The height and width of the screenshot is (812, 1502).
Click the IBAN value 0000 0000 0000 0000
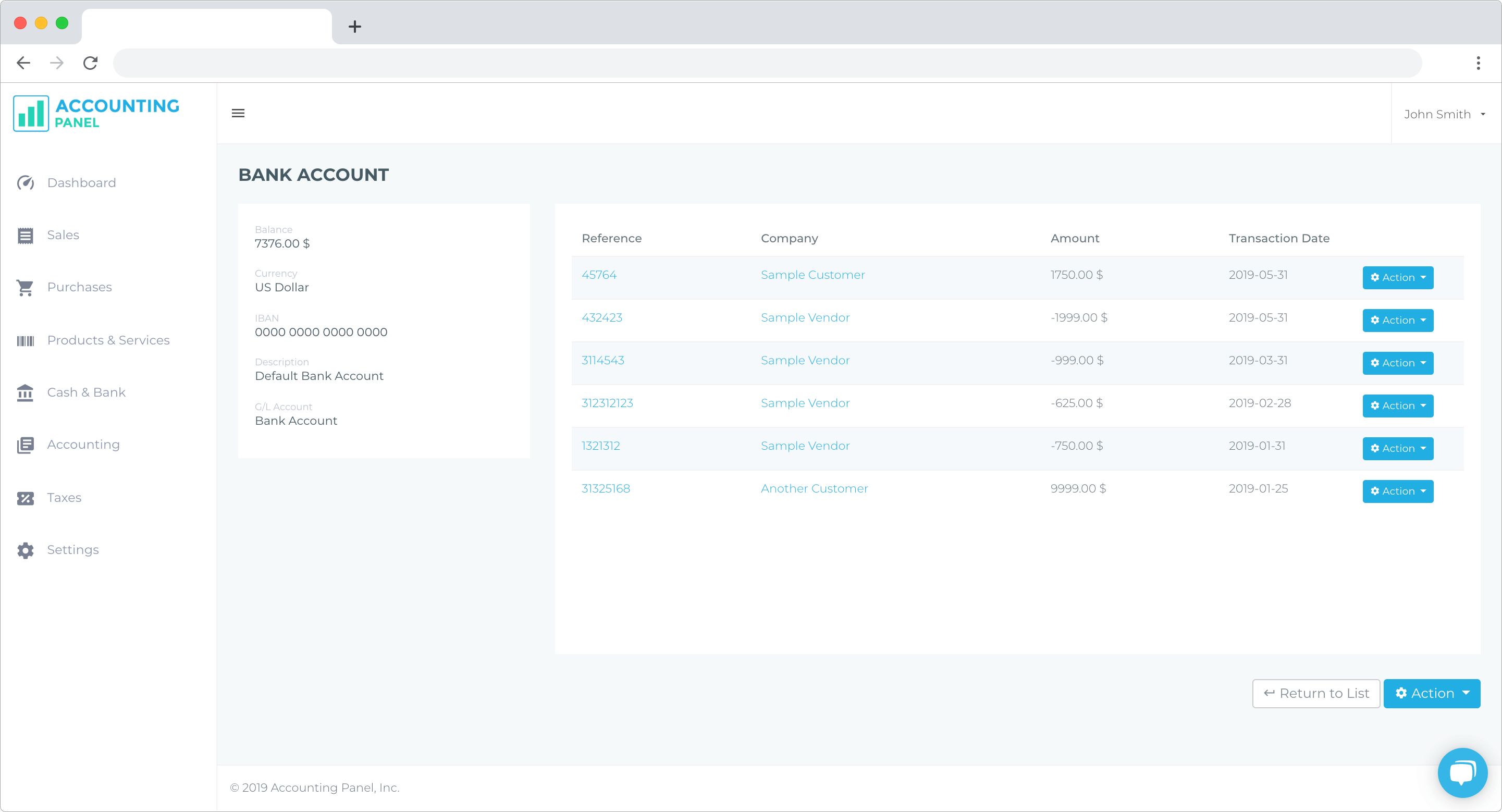[321, 333]
